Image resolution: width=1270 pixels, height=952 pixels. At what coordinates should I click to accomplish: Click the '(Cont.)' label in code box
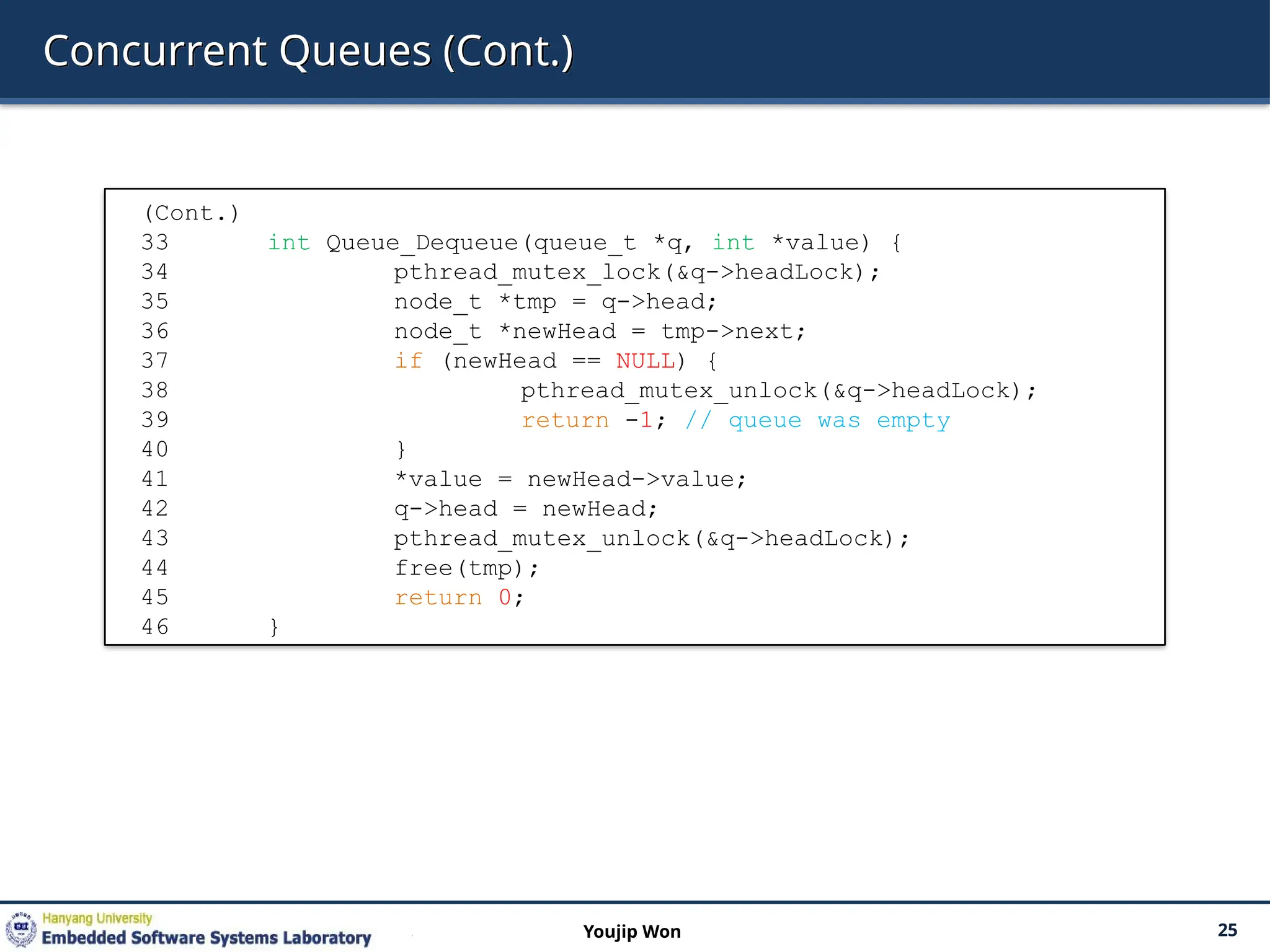tap(191, 213)
